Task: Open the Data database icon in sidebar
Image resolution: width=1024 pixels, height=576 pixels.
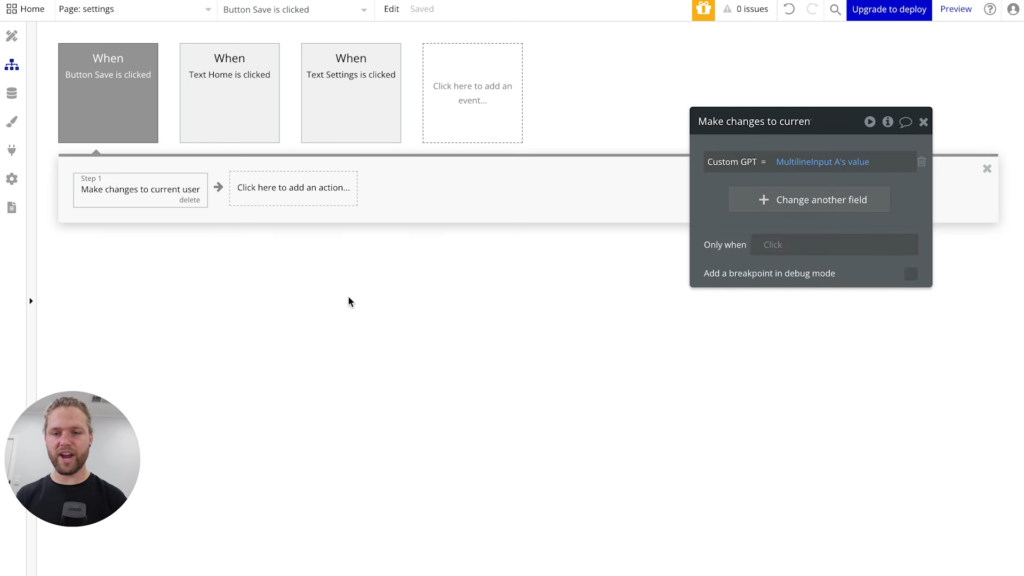Action: tap(13, 92)
